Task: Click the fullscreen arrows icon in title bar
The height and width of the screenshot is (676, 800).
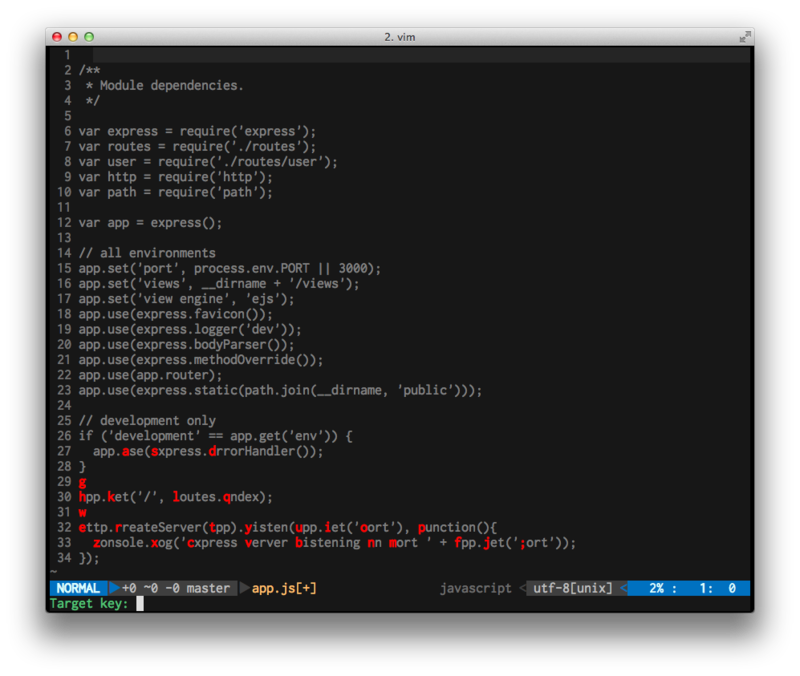Action: click(x=745, y=37)
